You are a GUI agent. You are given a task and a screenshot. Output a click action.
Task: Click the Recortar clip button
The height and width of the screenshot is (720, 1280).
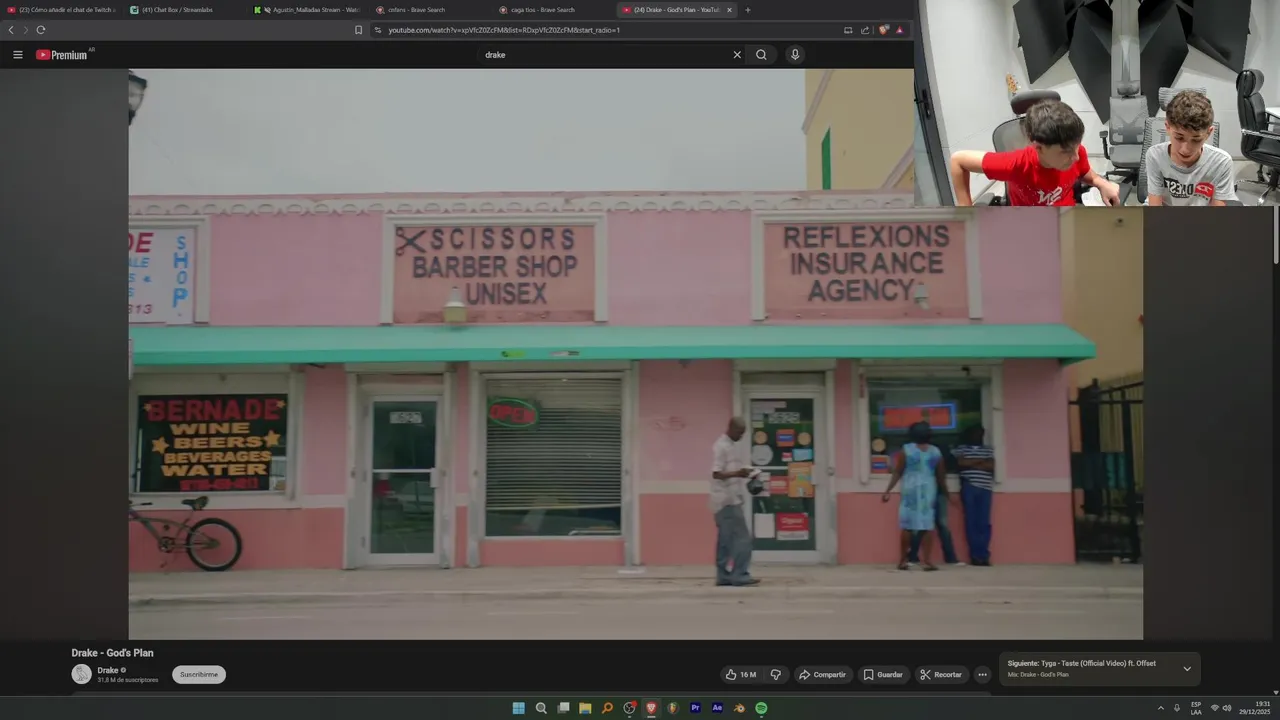click(941, 675)
